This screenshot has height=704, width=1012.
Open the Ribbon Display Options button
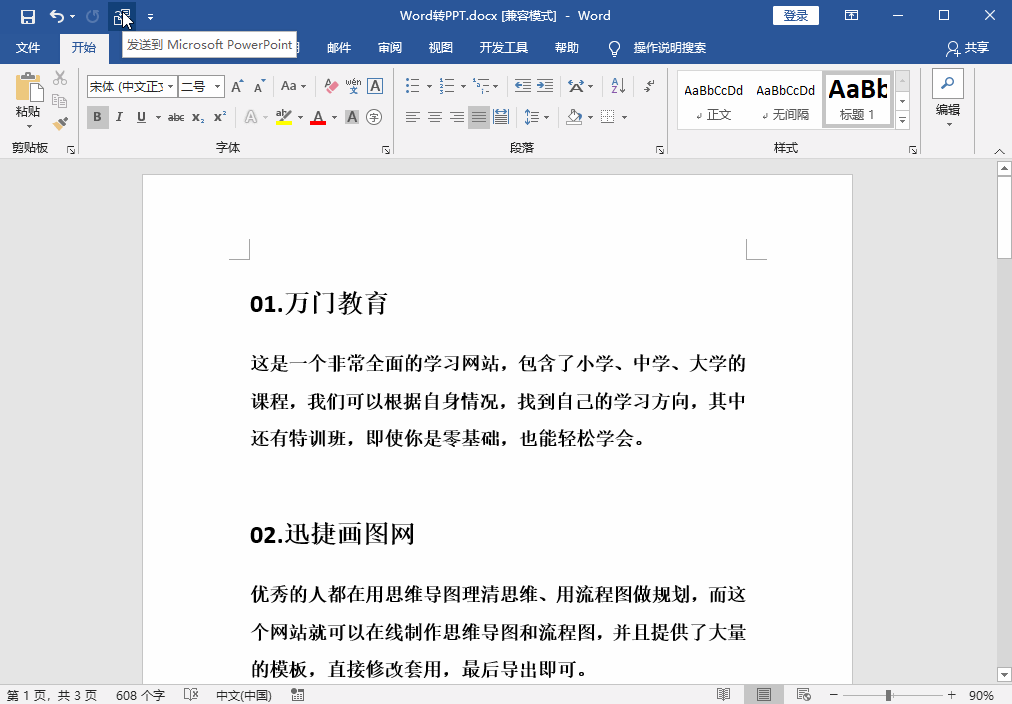click(x=851, y=15)
